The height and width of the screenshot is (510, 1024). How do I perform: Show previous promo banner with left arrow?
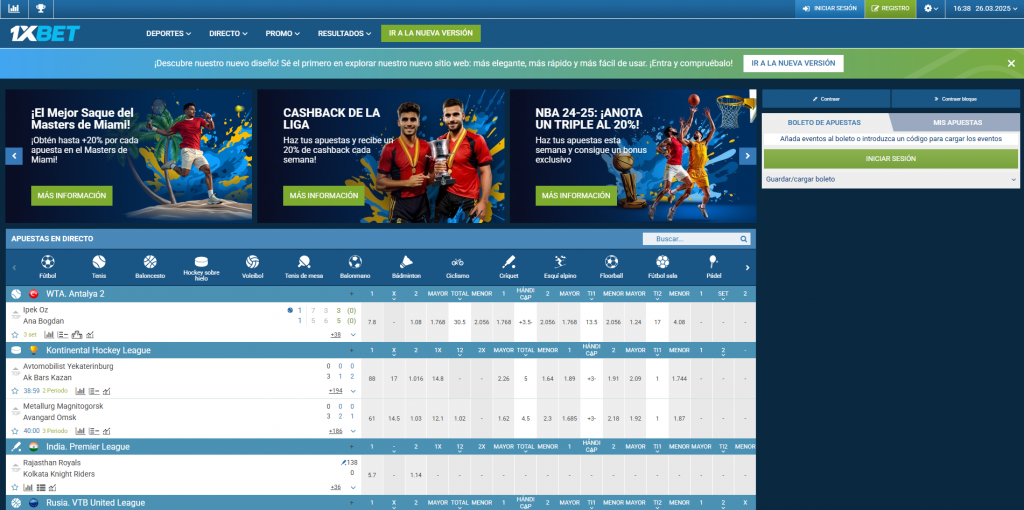pyautogui.click(x=14, y=156)
